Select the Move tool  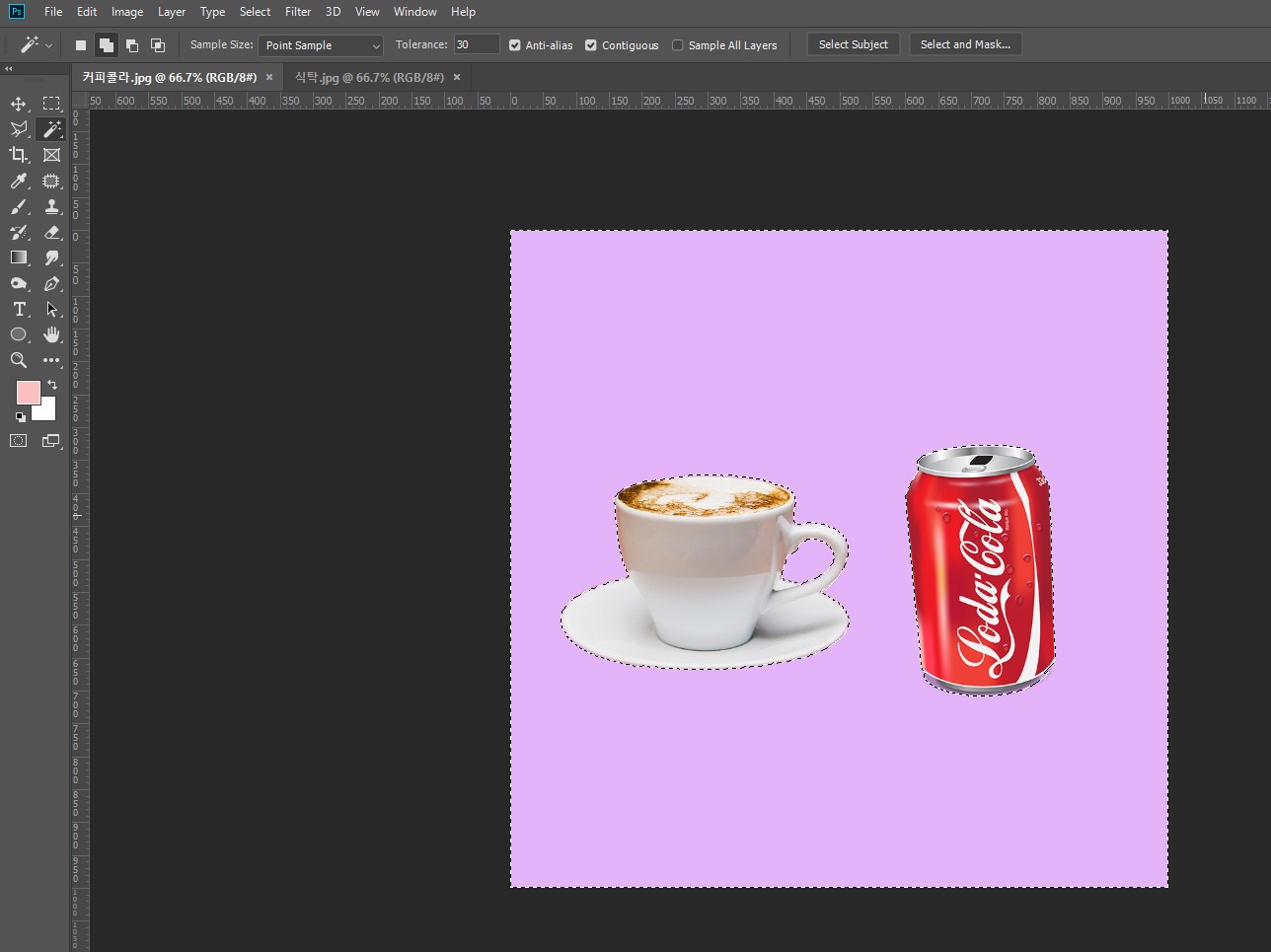coord(19,104)
